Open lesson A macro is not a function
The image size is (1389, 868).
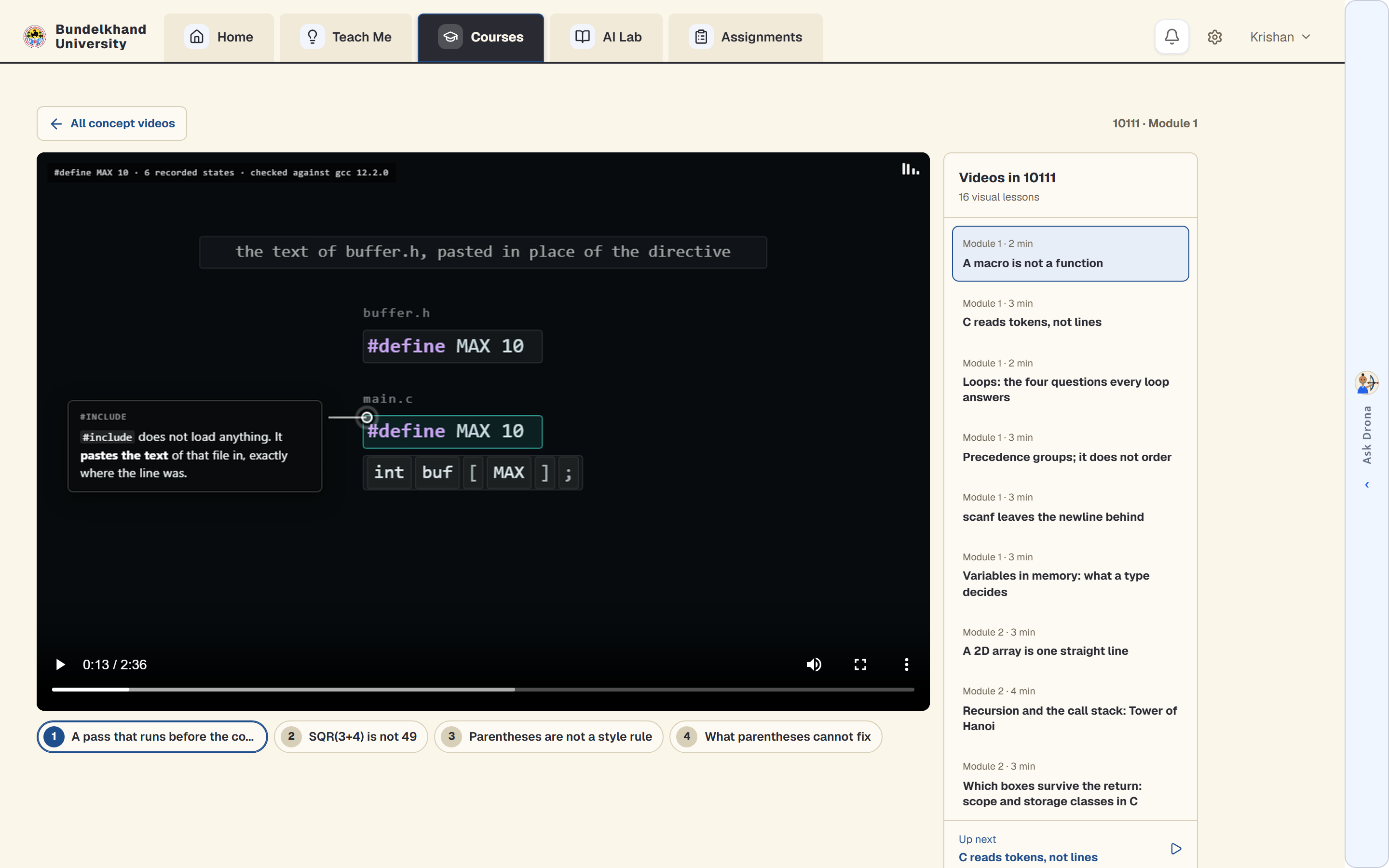[x=1070, y=254]
